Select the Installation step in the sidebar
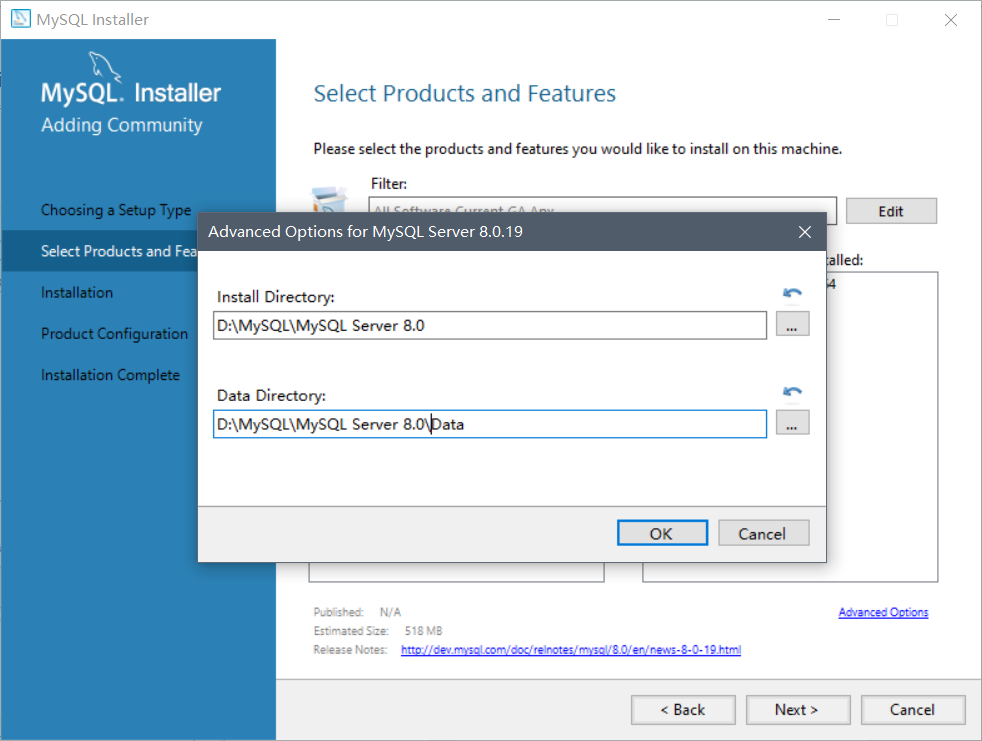Viewport: 982px width, 741px height. click(x=77, y=292)
